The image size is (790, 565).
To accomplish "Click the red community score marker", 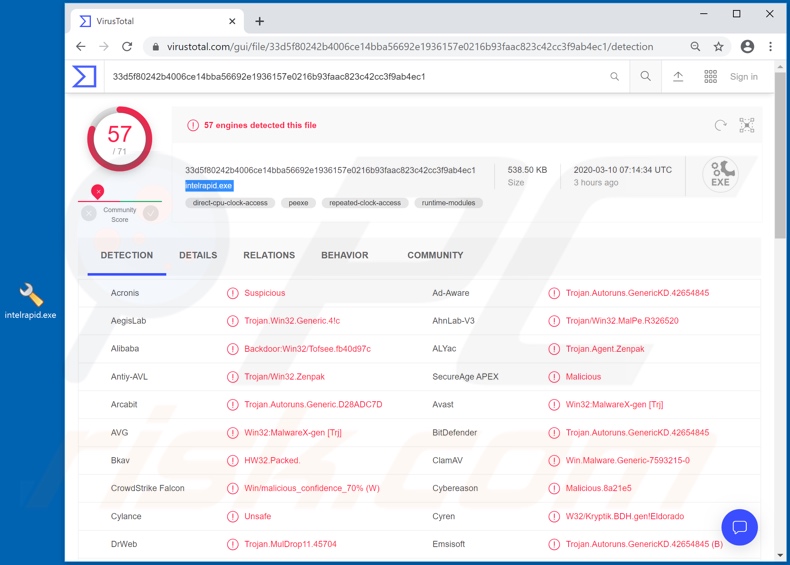I will pos(98,192).
